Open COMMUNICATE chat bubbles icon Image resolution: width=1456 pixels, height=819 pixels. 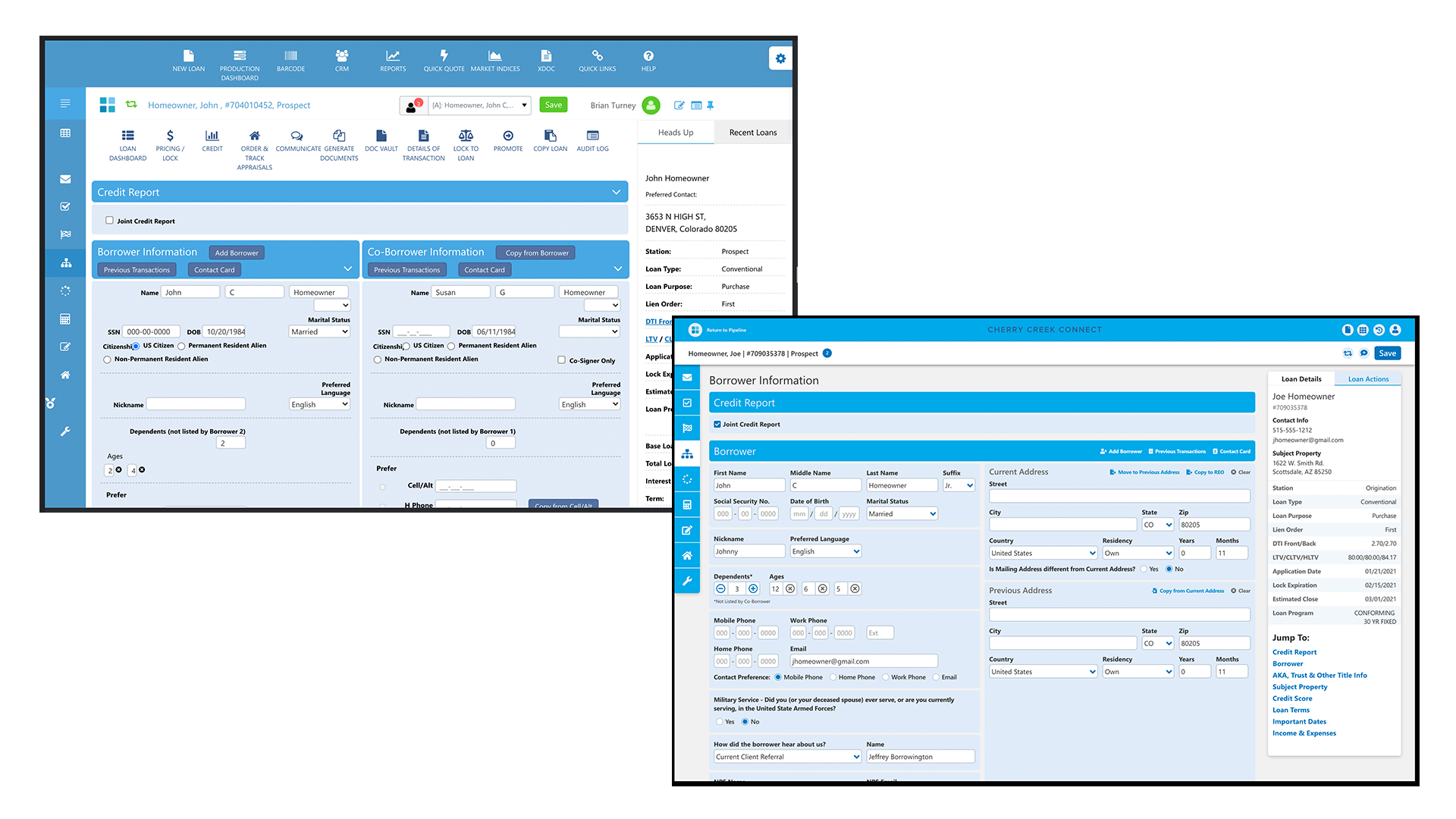[x=297, y=141]
